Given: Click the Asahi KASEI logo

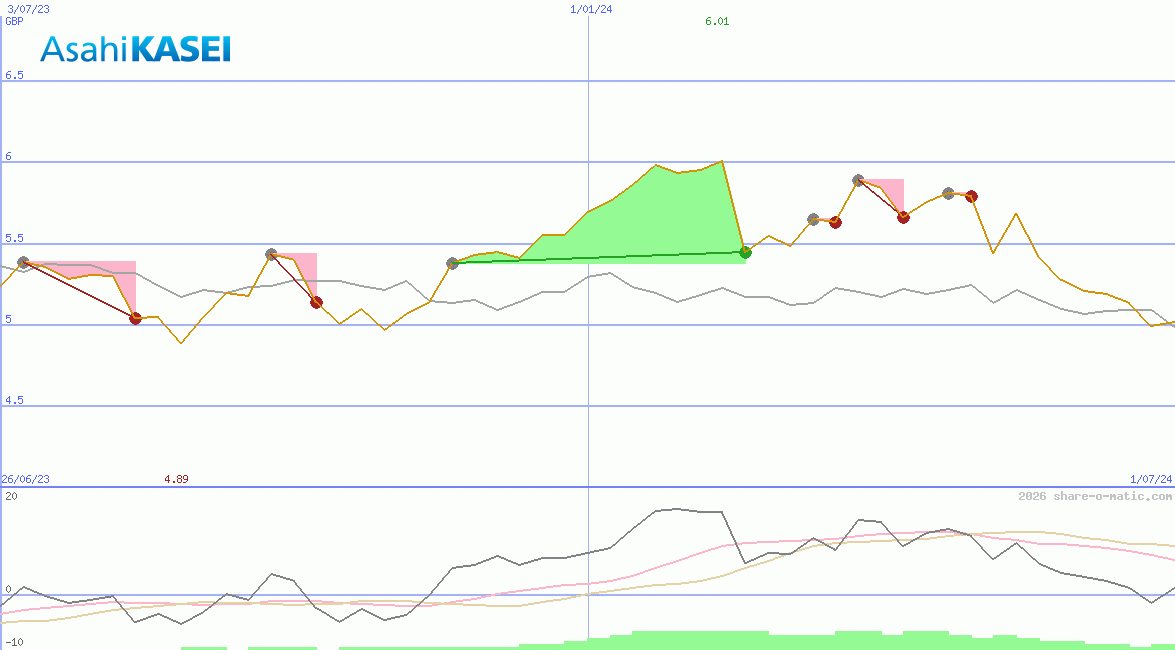Looking at the screenshot, I should 136,49.
